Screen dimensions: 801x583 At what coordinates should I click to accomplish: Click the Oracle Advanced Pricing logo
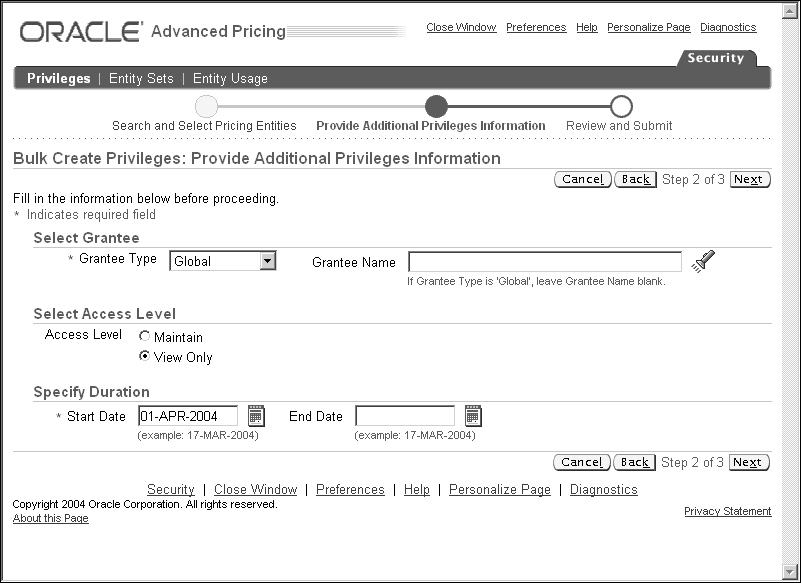(152, 31)
